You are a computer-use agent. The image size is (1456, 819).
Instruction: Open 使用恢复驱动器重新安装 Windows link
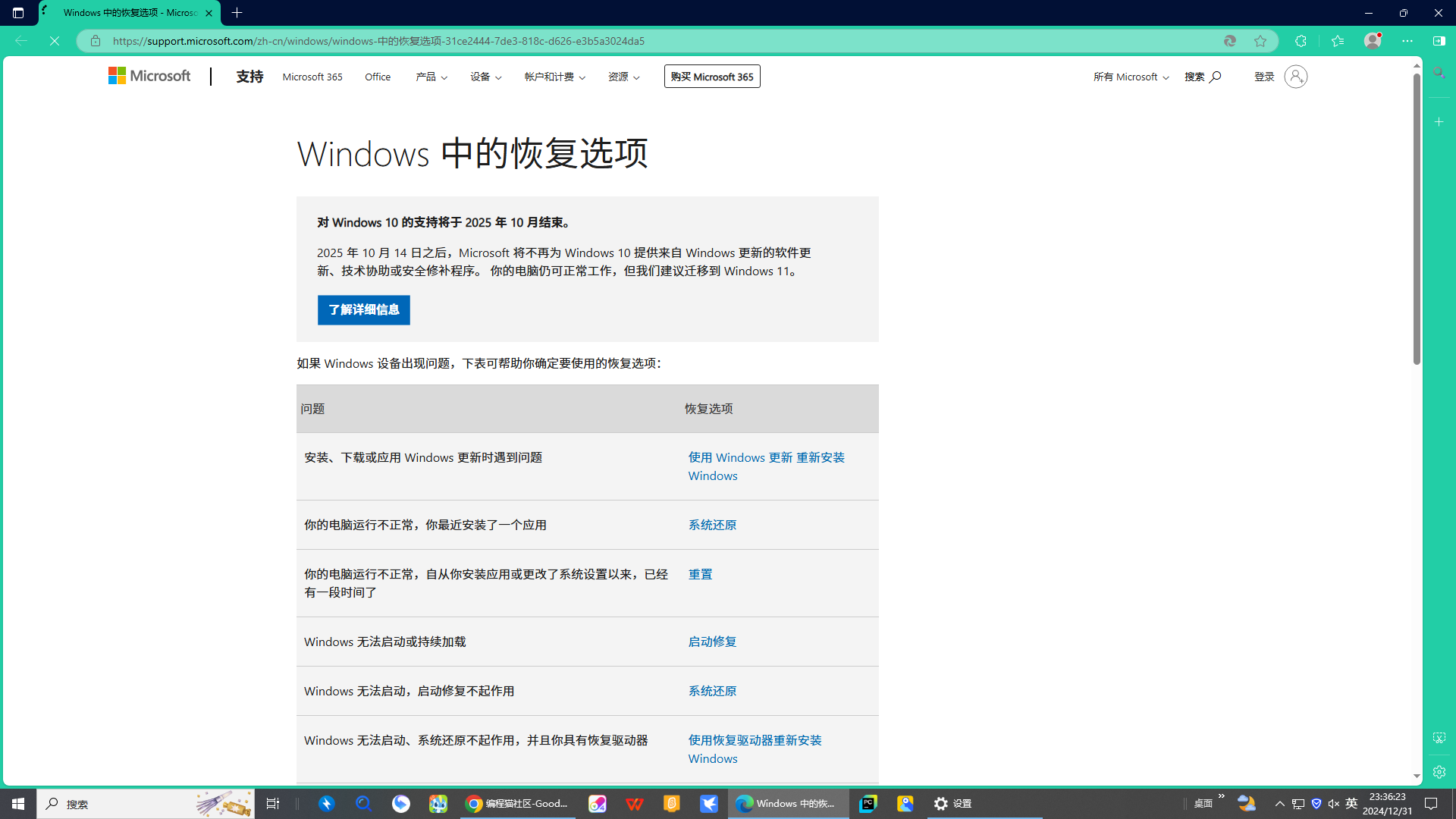(x=755, y=749)
